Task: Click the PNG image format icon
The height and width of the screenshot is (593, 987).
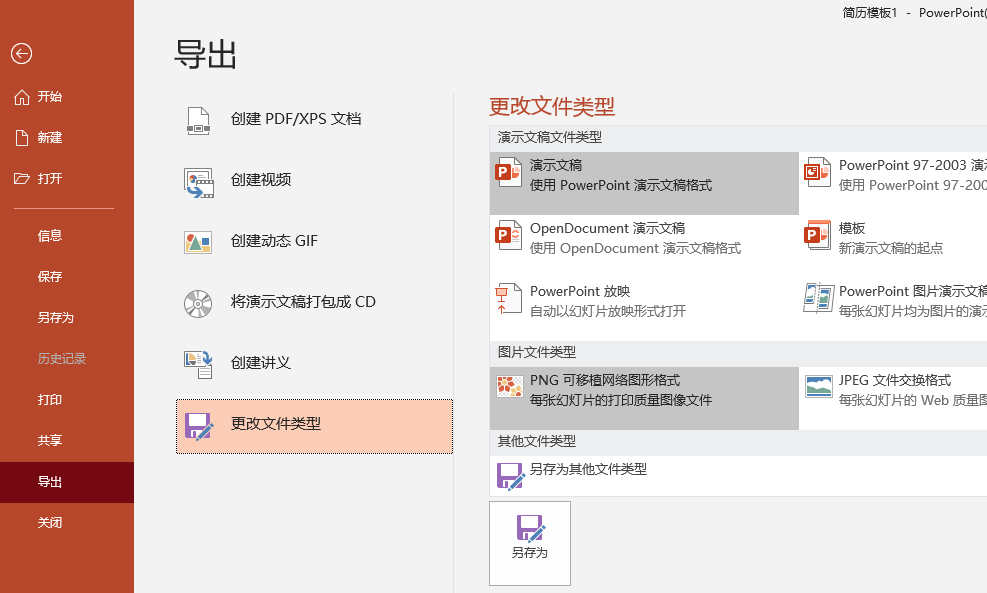Action: pyautogui.click(x=509, y=387)
